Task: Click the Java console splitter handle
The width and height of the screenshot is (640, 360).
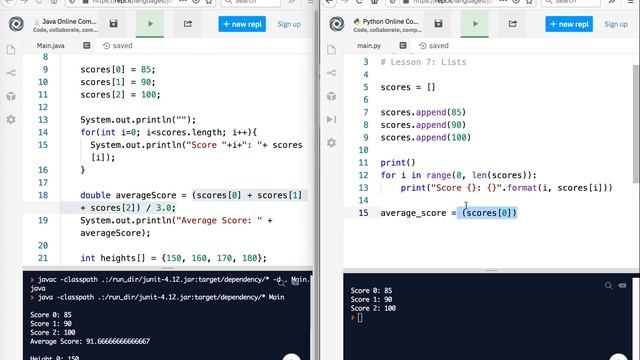Action: click(168, 269)
